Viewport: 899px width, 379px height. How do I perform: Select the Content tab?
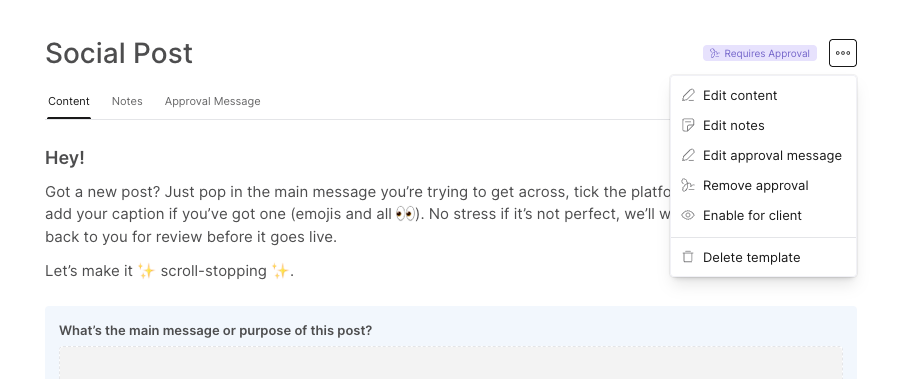pyautogui.click(x=69, y=101)
